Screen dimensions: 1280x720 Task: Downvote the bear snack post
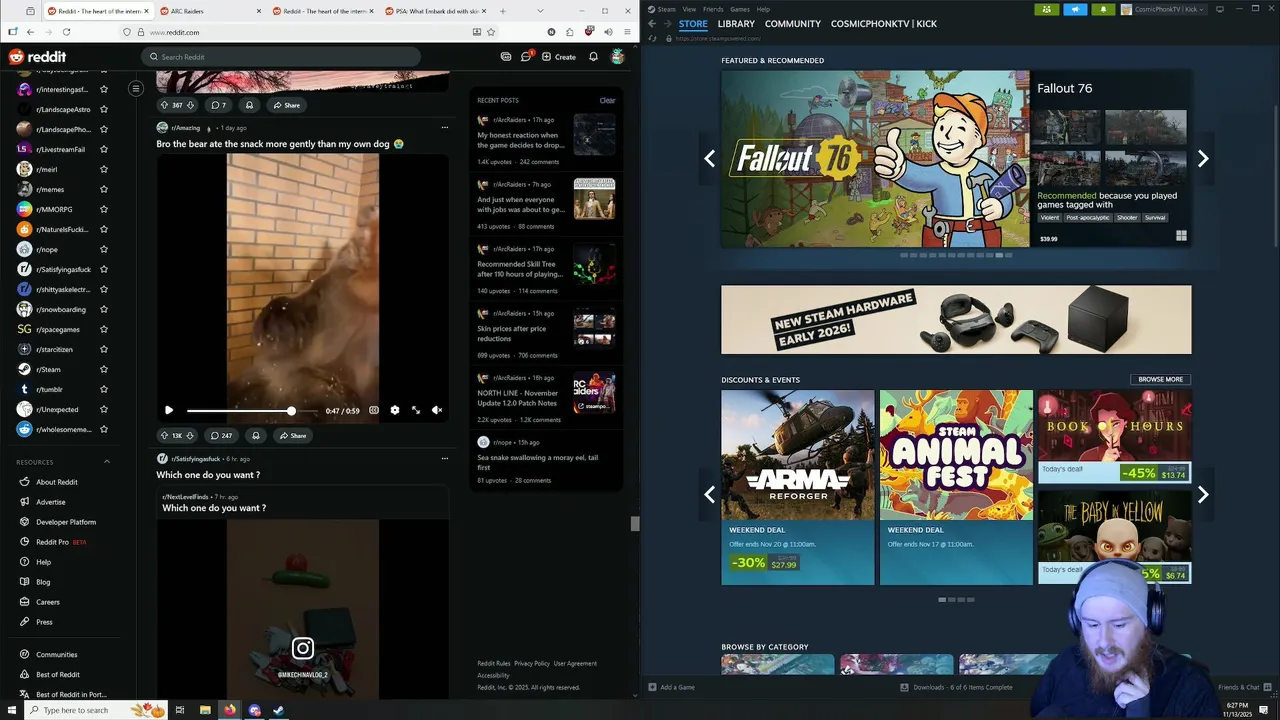(x=190, y=436)
